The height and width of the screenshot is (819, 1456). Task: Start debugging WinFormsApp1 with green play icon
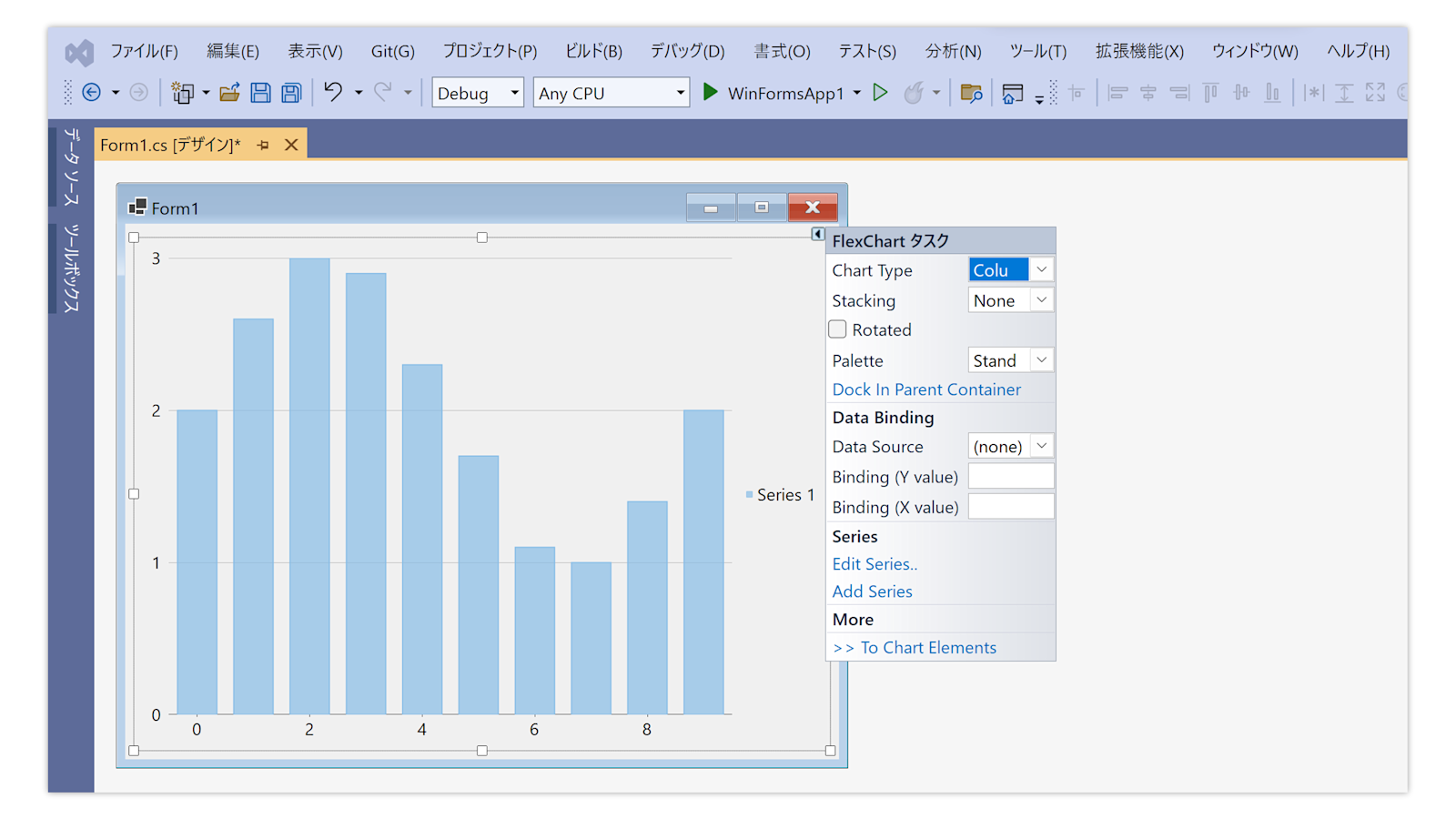pos(711,93)
